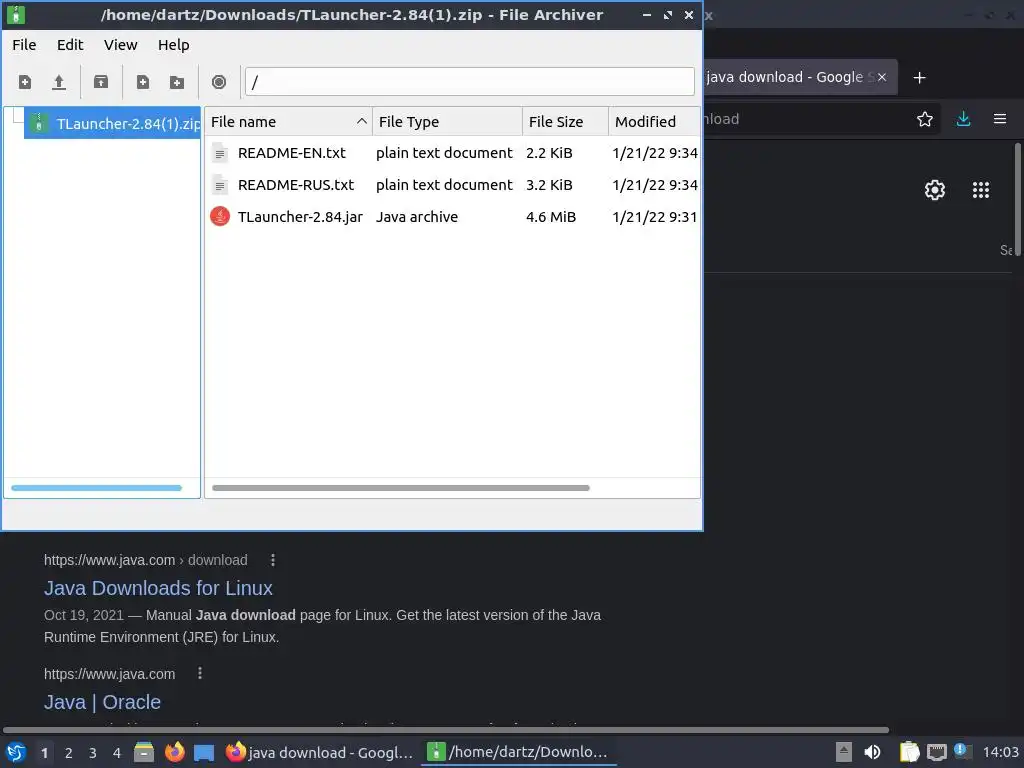1024x768 pixels.
Task: Open the View menu
Action: click(x=121, y=45)
